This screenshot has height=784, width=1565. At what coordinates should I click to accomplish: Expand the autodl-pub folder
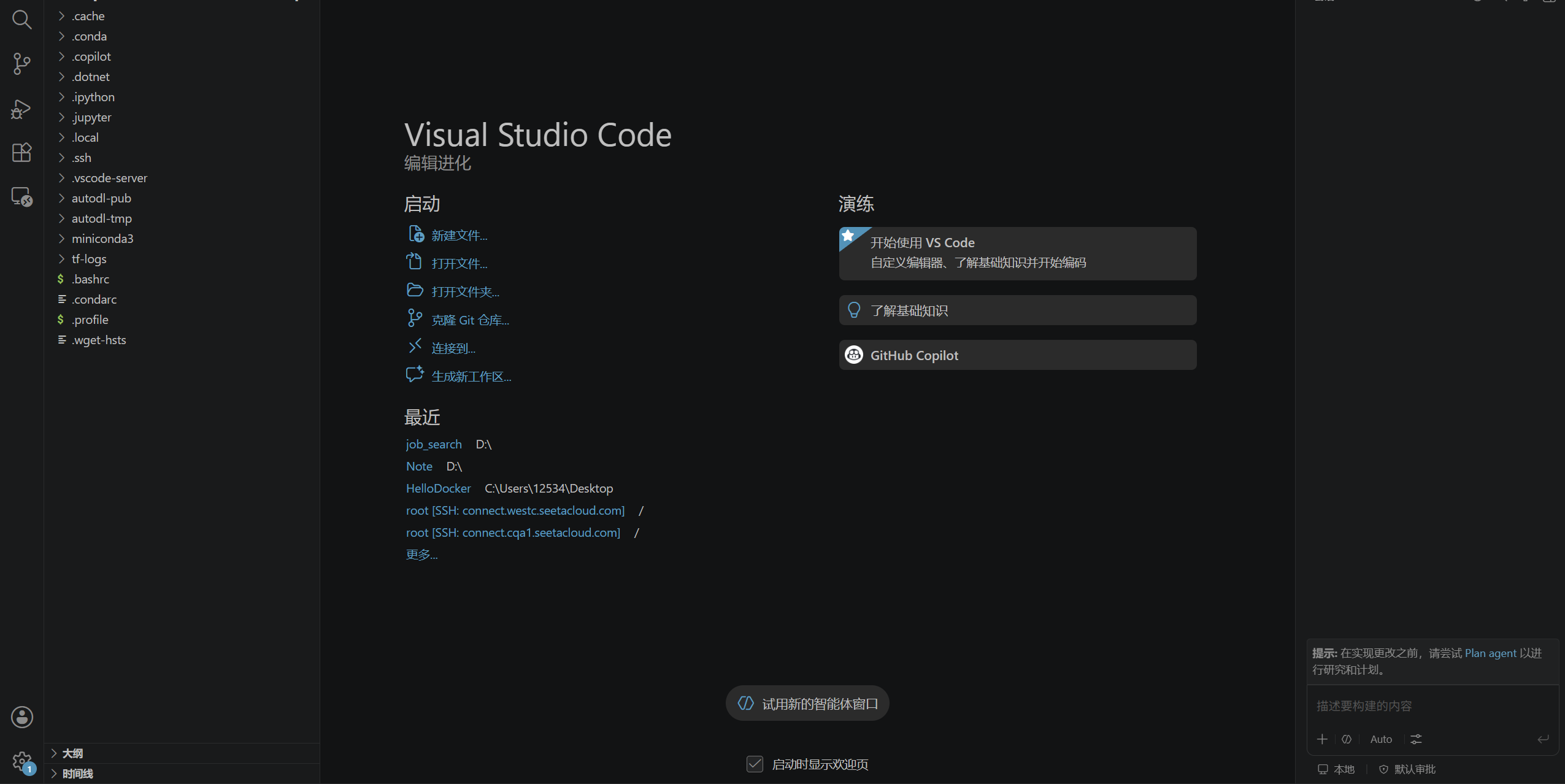pyautogui.click(x=182, y=198)
